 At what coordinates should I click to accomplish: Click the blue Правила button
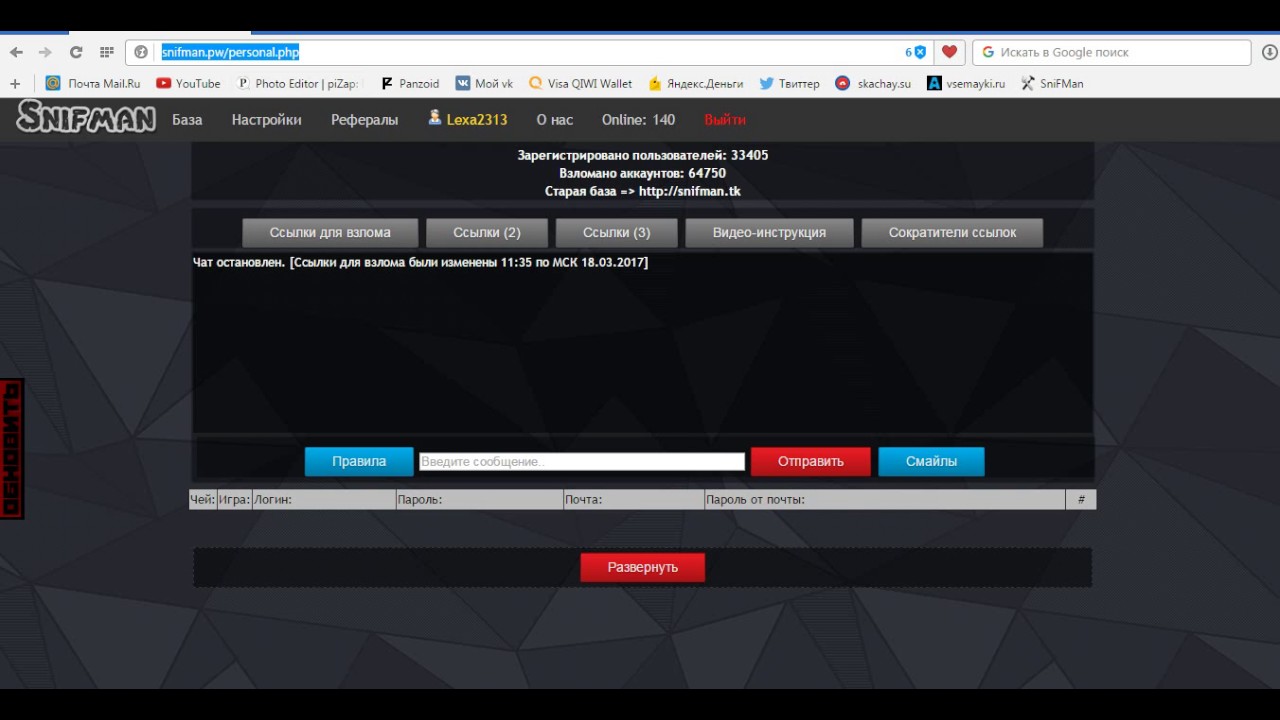click(359, 461)
